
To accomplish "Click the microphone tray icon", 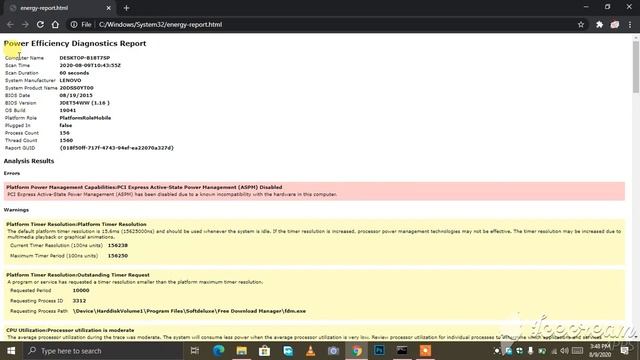I will pos(530,351).
